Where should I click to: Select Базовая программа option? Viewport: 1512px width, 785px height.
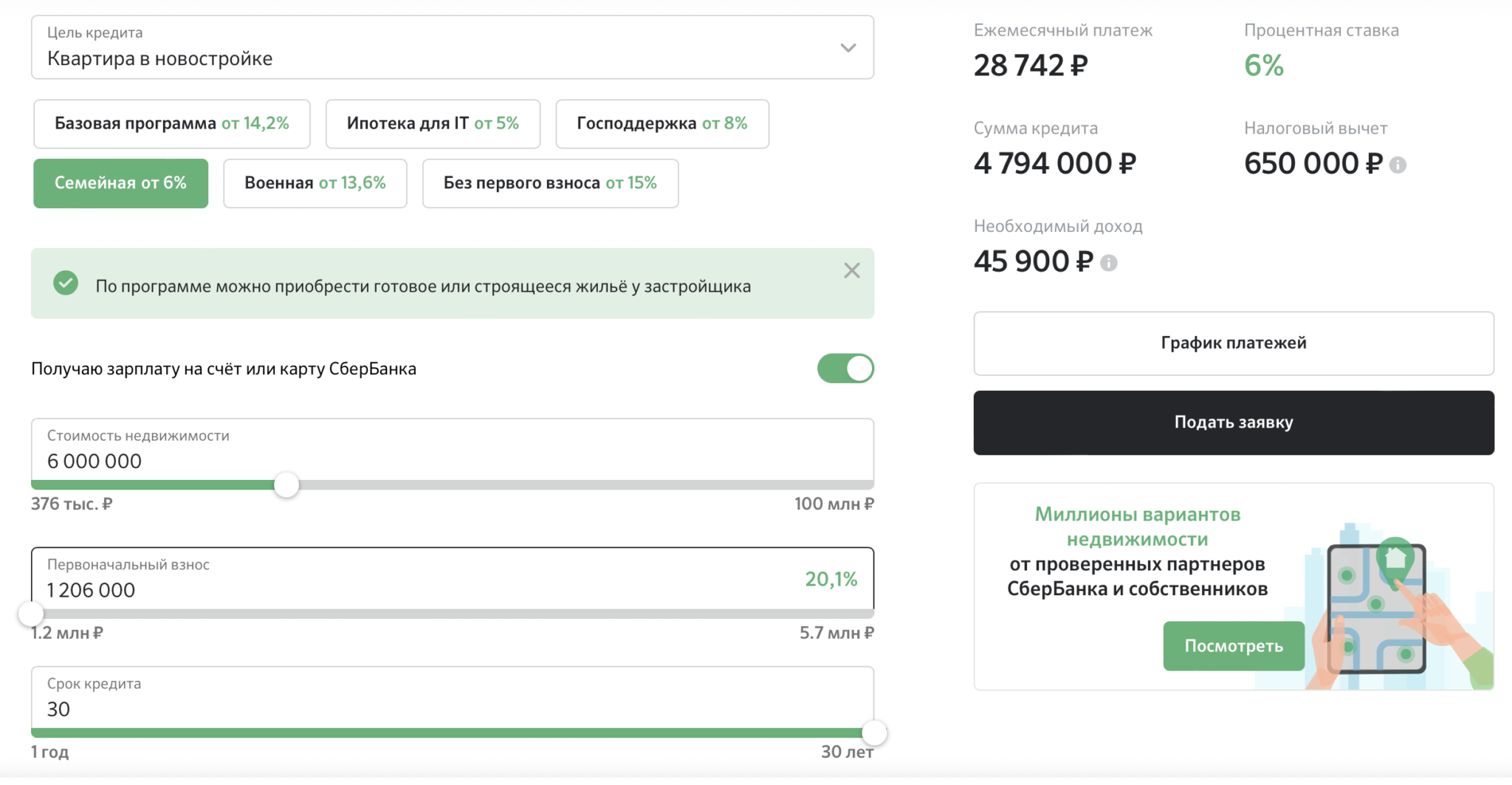(171, 124)
